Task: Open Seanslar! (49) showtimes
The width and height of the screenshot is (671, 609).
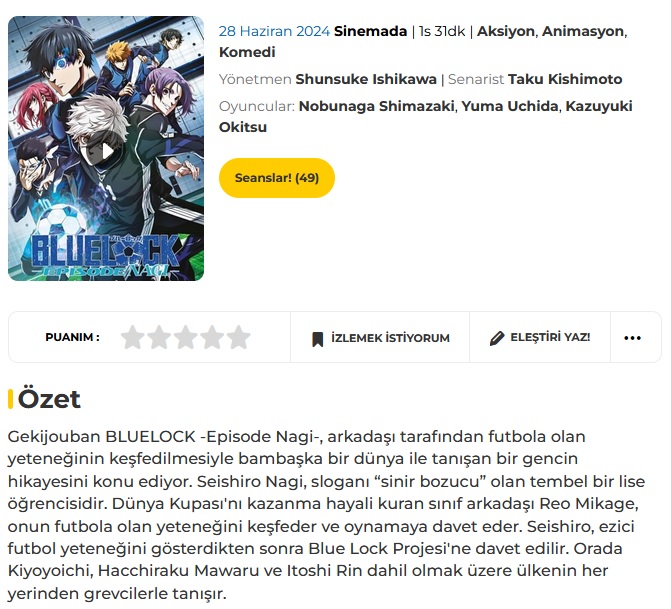Action: point(277,178)
